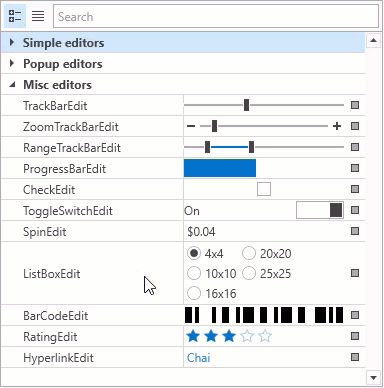Click RangeTrackBarEdit right thumb

click(251, 147)
